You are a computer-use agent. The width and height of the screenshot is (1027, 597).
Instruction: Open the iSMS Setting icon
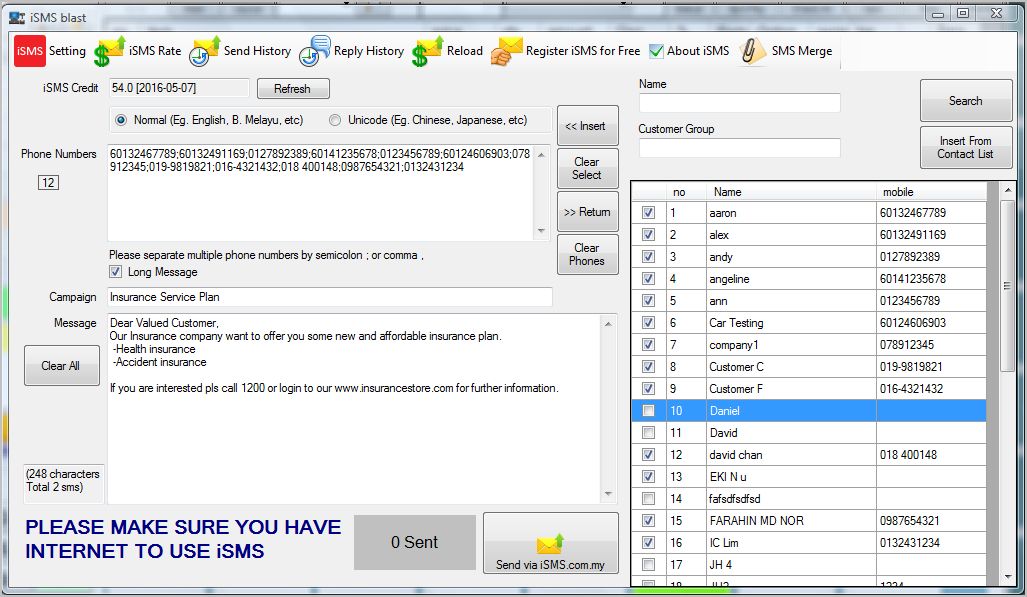coord(29,51)
